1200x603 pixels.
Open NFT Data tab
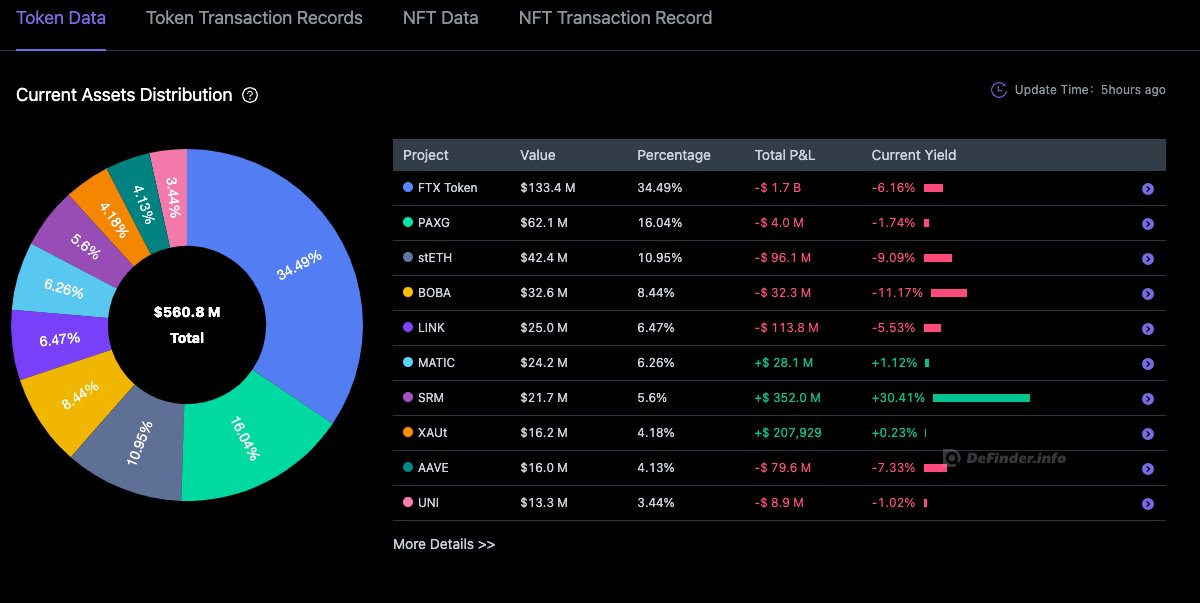tap(440, 18)
